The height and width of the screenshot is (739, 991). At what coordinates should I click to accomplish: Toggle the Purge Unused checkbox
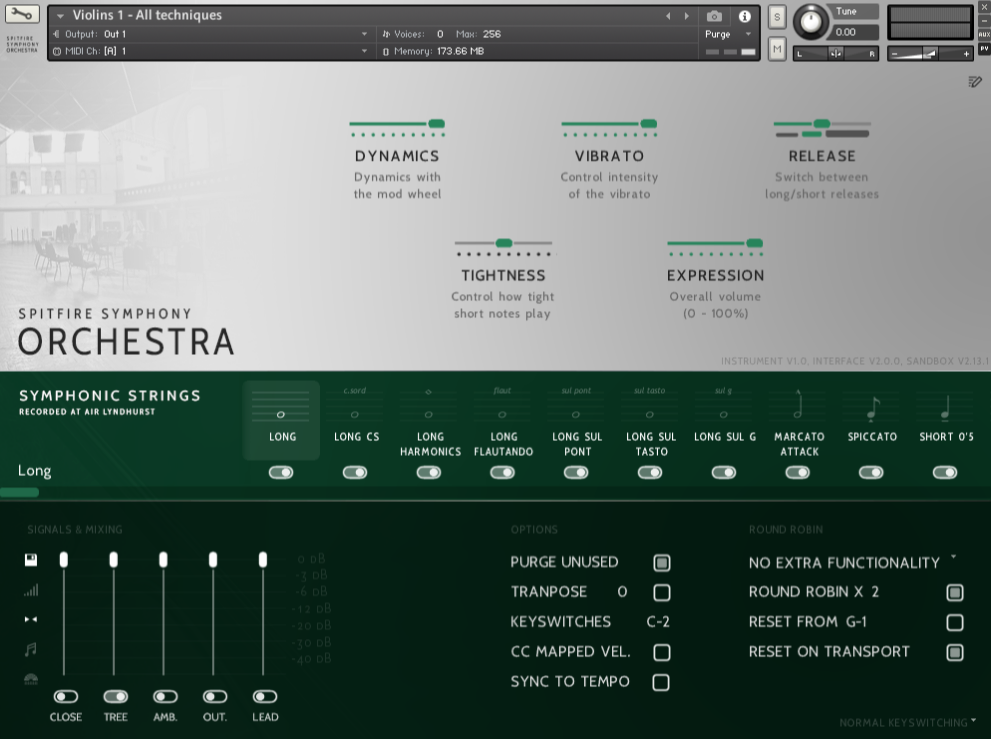[x=661, y=563]
